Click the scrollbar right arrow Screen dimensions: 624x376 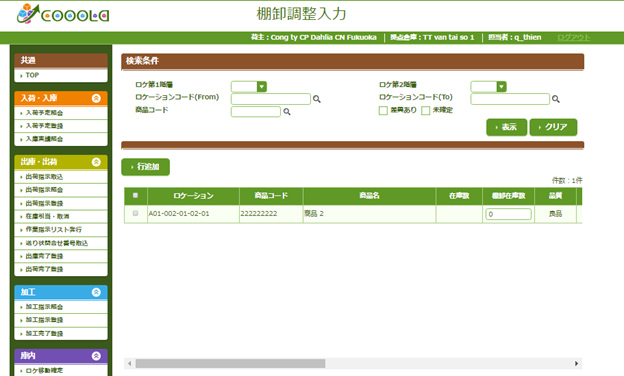point(576,363)
